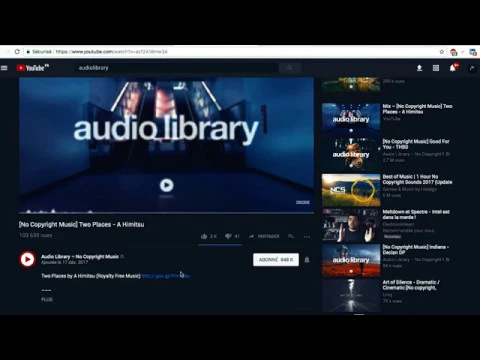Open the Meltdown et Spectre video title
Image resolution: width=480 pixels, height=360 pixels.
[x=416, y=214]
